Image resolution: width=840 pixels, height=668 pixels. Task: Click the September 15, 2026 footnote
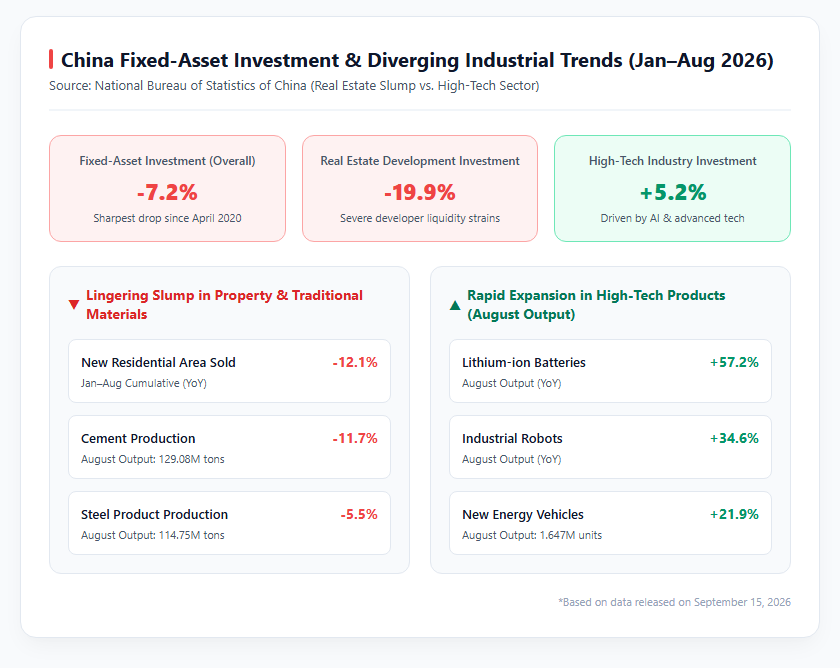click(x=674, y=602)
